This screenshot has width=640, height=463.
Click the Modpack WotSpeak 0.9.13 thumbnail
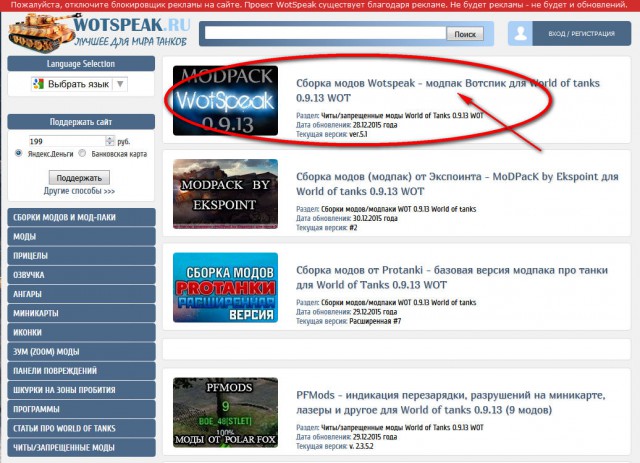click(x=225, y=100)
